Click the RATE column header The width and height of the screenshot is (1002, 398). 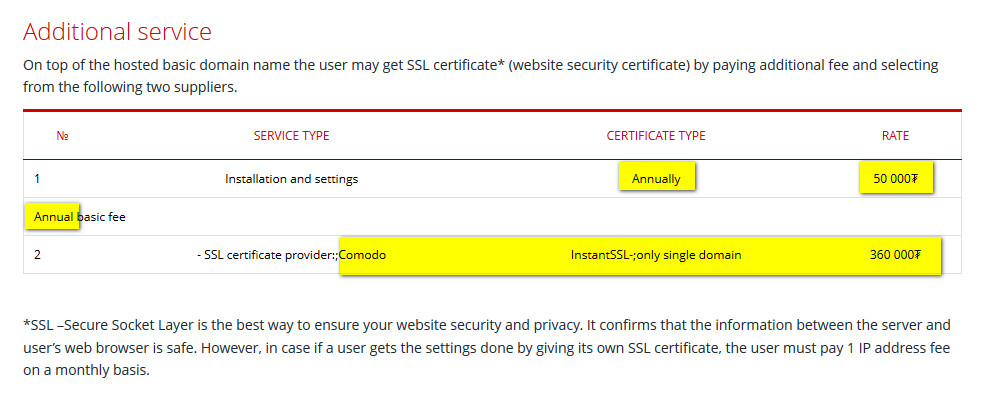click(895, 135)
